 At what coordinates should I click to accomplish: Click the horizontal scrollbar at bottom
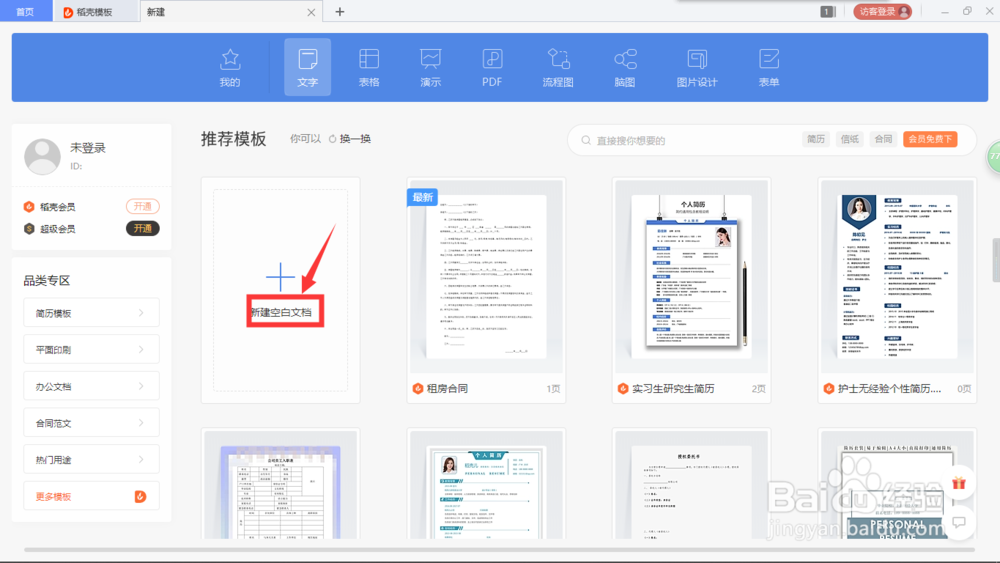pyautogui.click(x=499, y=549)
